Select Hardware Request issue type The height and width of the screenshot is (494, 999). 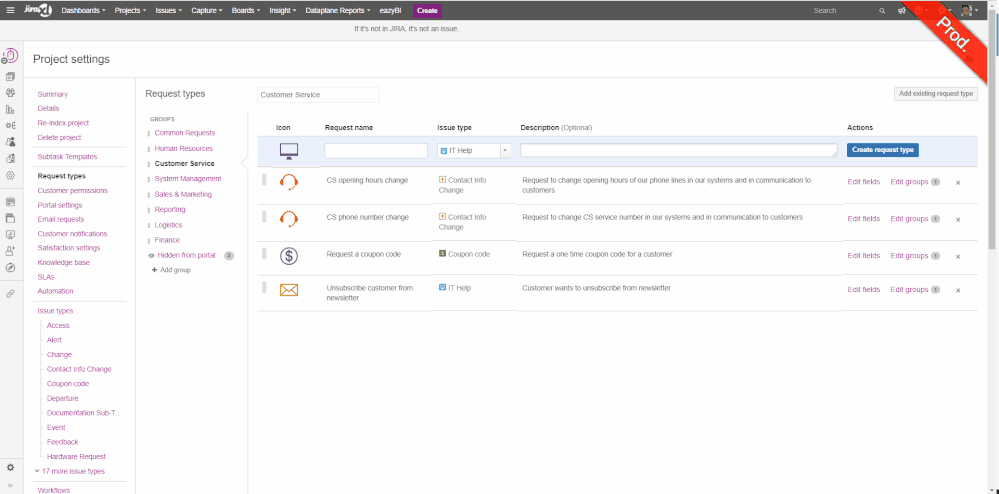click(x=76, y=456)
